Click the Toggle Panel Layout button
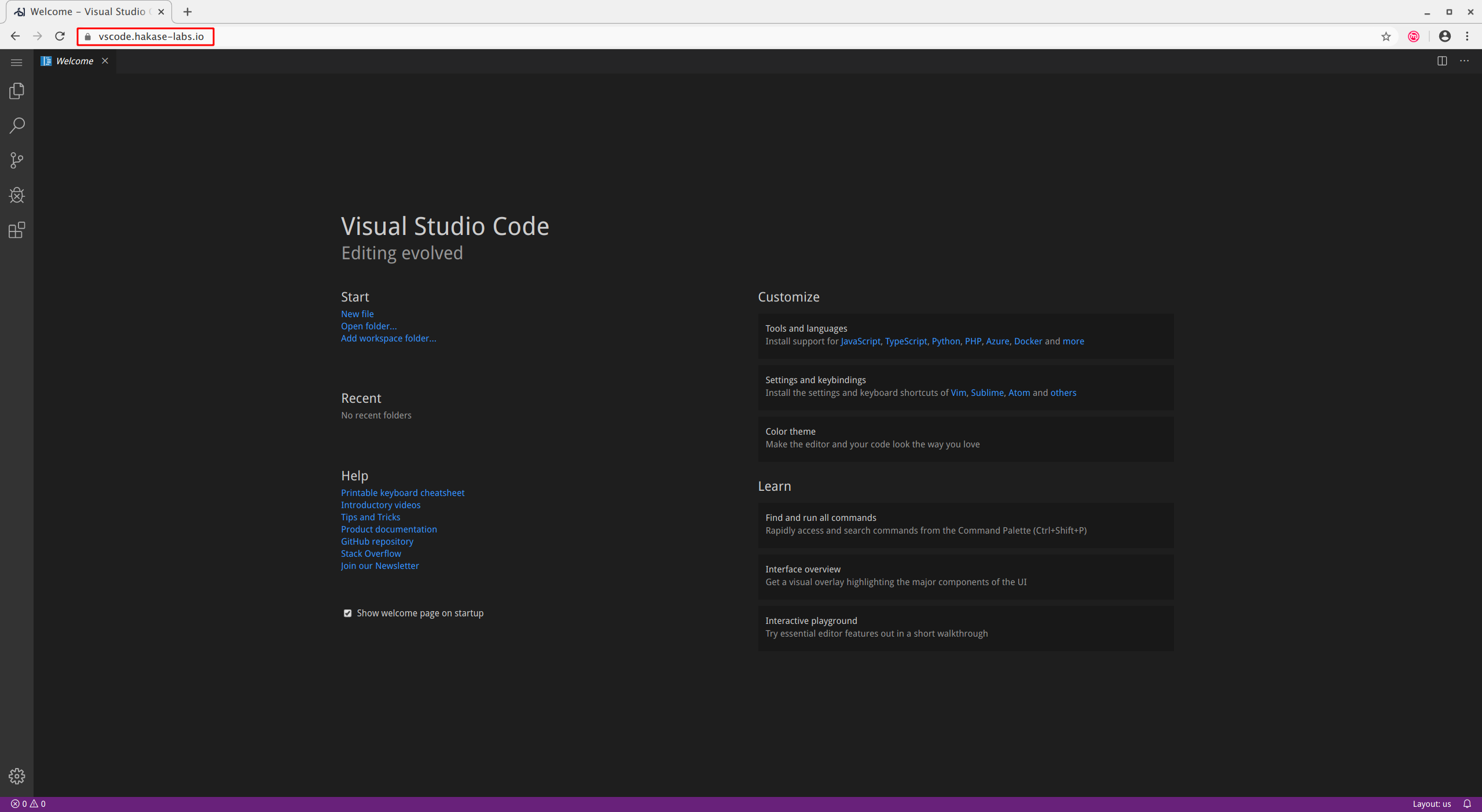This screenshot has width=1482, height=812. tap(1441, 60)
